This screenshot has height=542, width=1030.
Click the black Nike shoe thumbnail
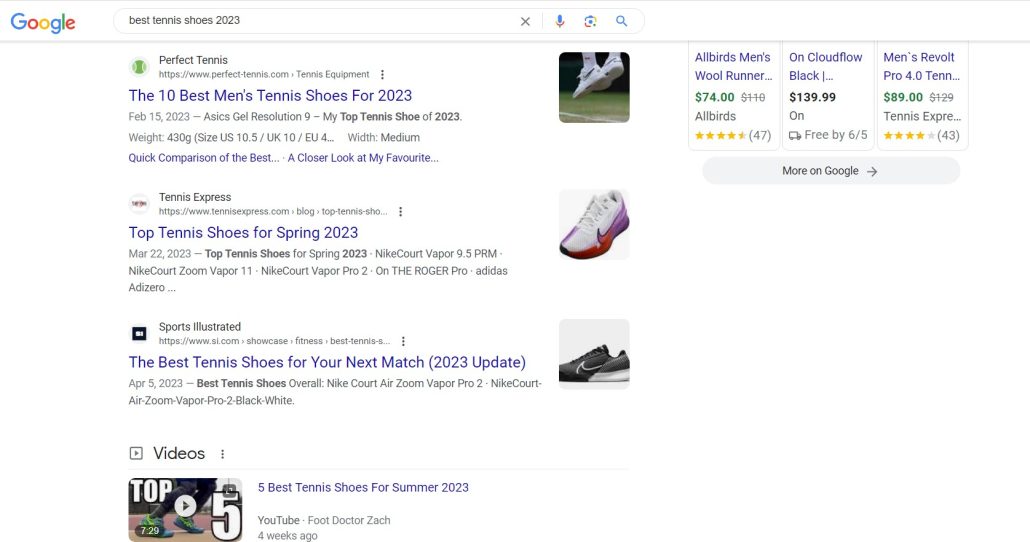pos(594,354)
